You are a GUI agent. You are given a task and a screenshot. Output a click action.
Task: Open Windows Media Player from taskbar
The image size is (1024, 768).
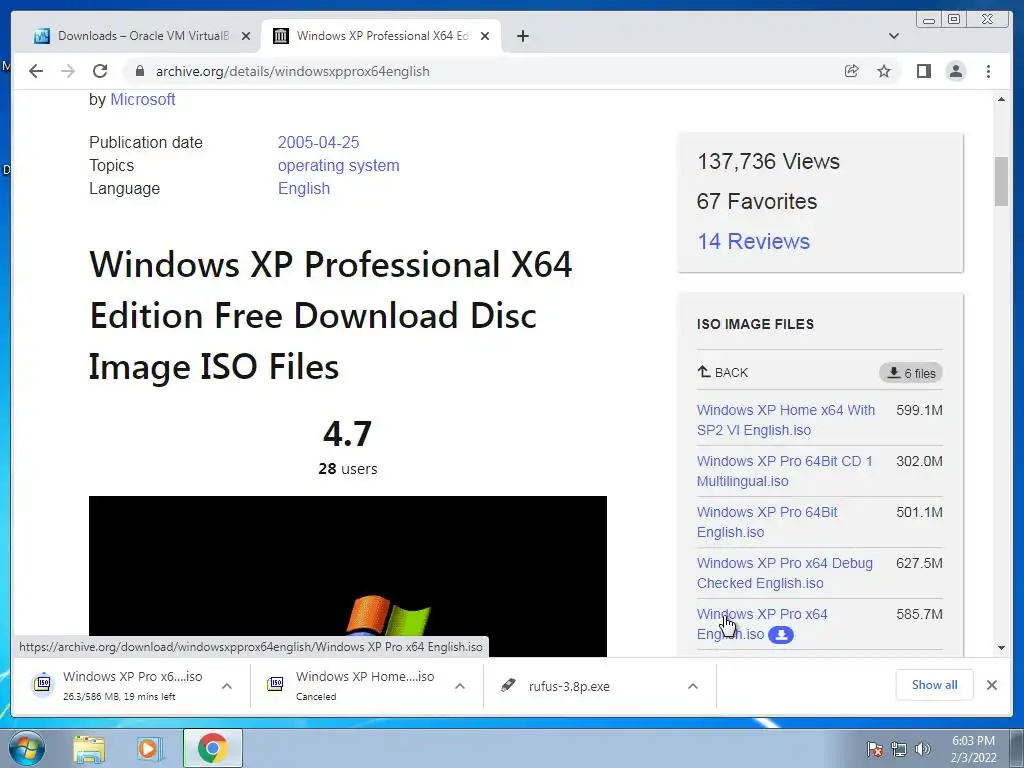point(150,748)
